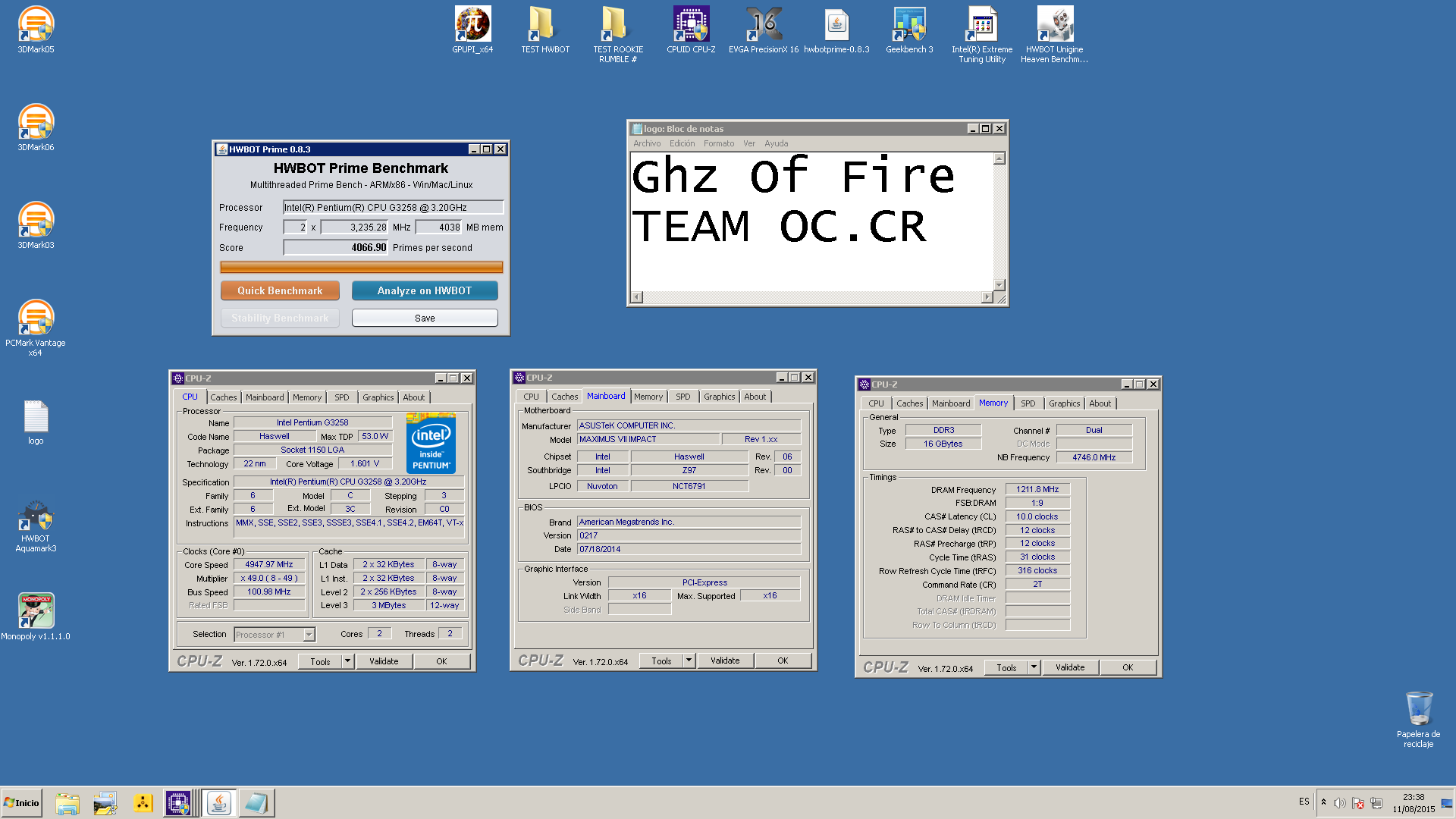
Task: Open hwbotprime-0.8.3 jar file icon
Action: coord(836,30)
